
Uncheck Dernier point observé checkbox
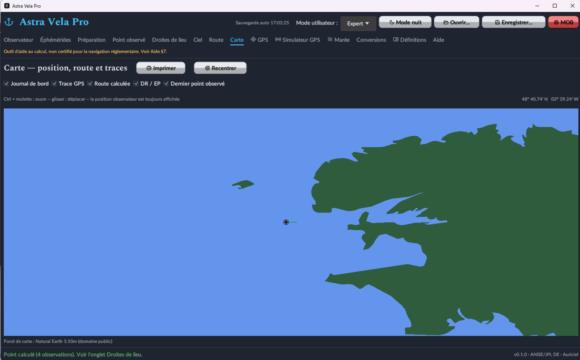pyautogui.click(x=166, y=84)
